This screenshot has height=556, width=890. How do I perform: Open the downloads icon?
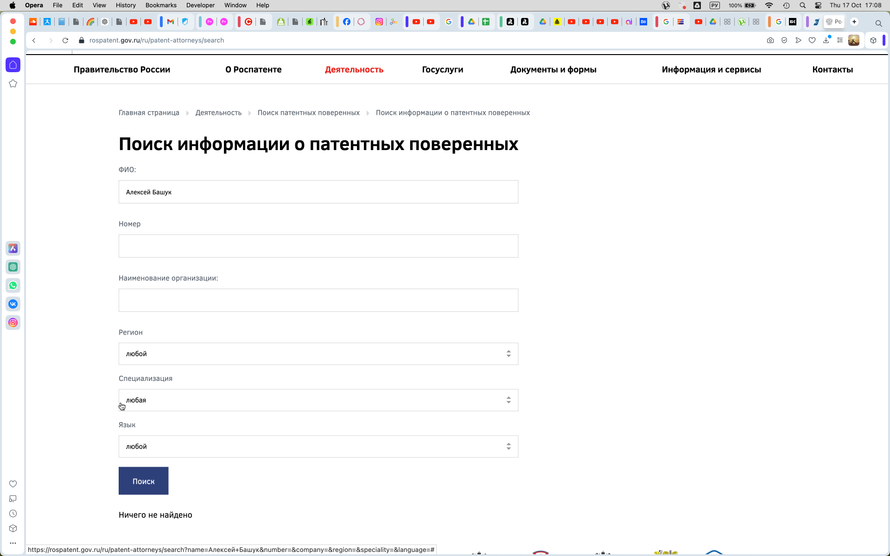tap(826, 40)
